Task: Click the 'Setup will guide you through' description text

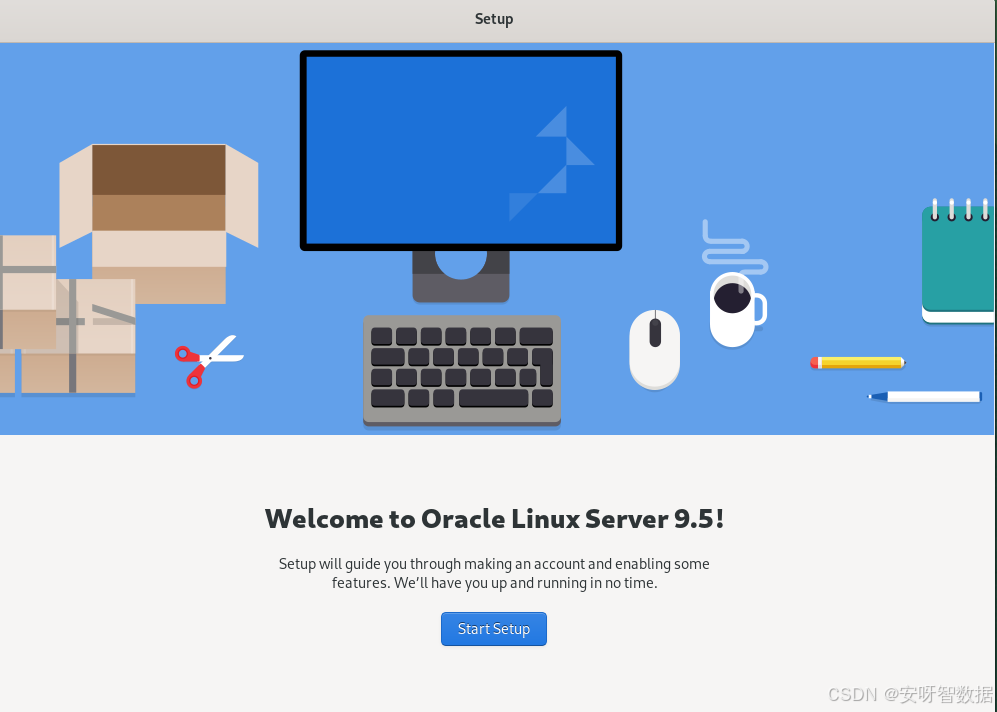Action: click(x=494, y=573)
